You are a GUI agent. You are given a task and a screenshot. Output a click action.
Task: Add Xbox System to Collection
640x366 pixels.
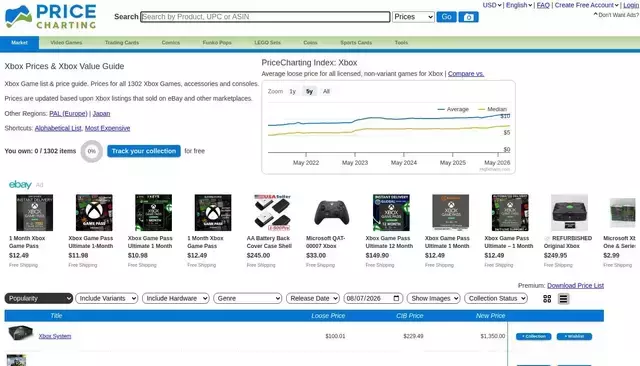(533, 336)
